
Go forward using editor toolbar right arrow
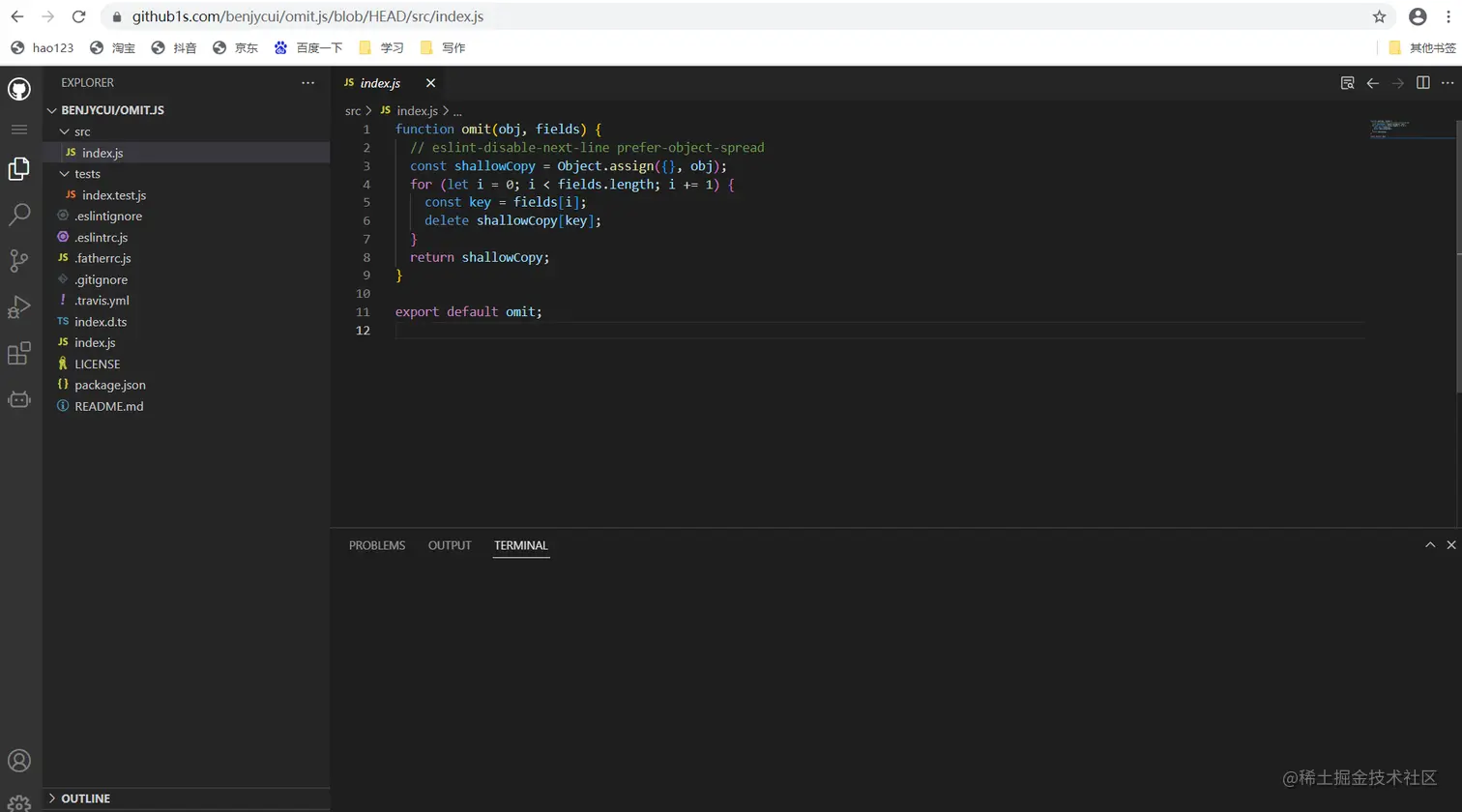click(x=1397, y=83)
